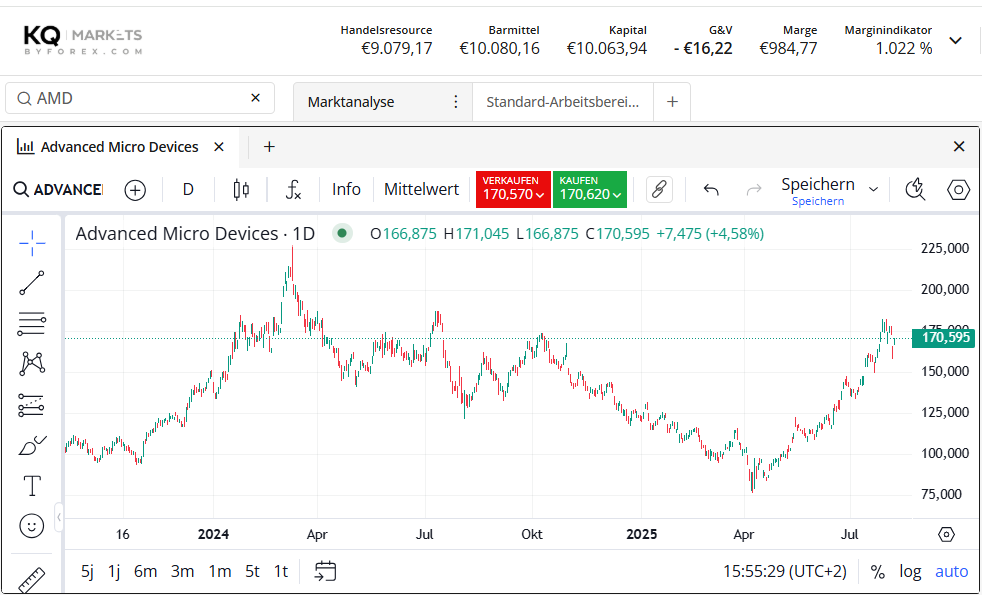Set chart range to 5t
Viewport: 982px width, 595px height.
click(252, 572)
